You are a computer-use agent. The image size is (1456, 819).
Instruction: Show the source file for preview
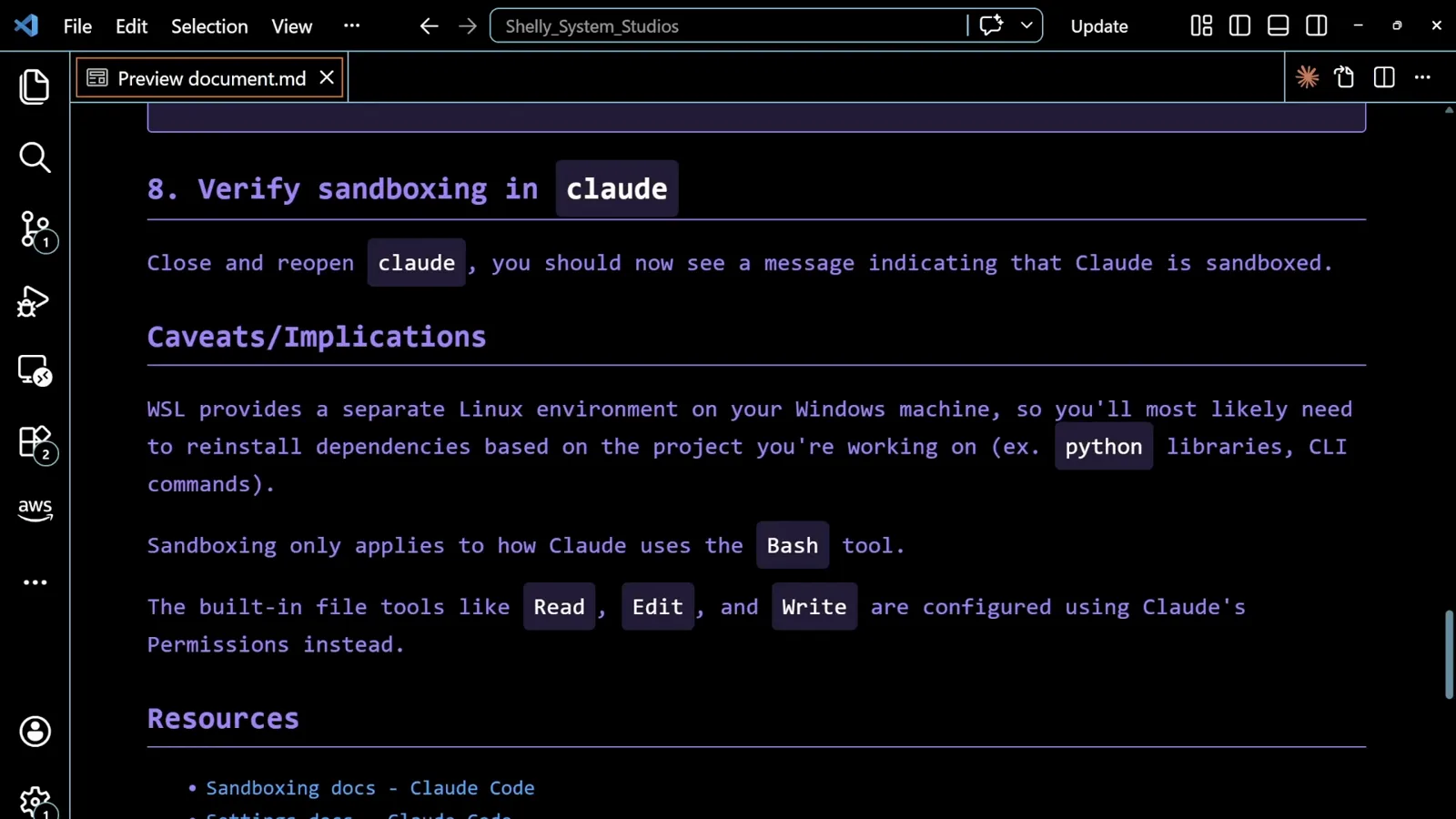tap(1345, 77)
